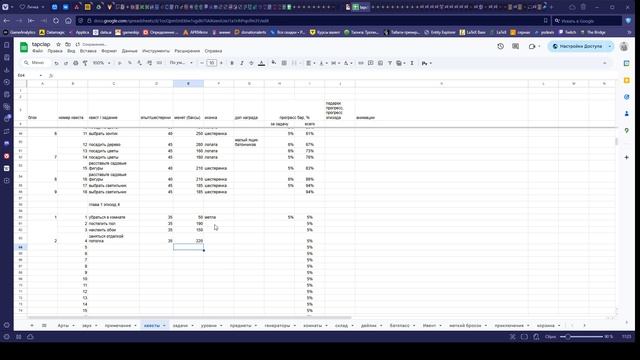Open the Правка menu
Screen dimensions: 640x360
[x=55, y=51]
